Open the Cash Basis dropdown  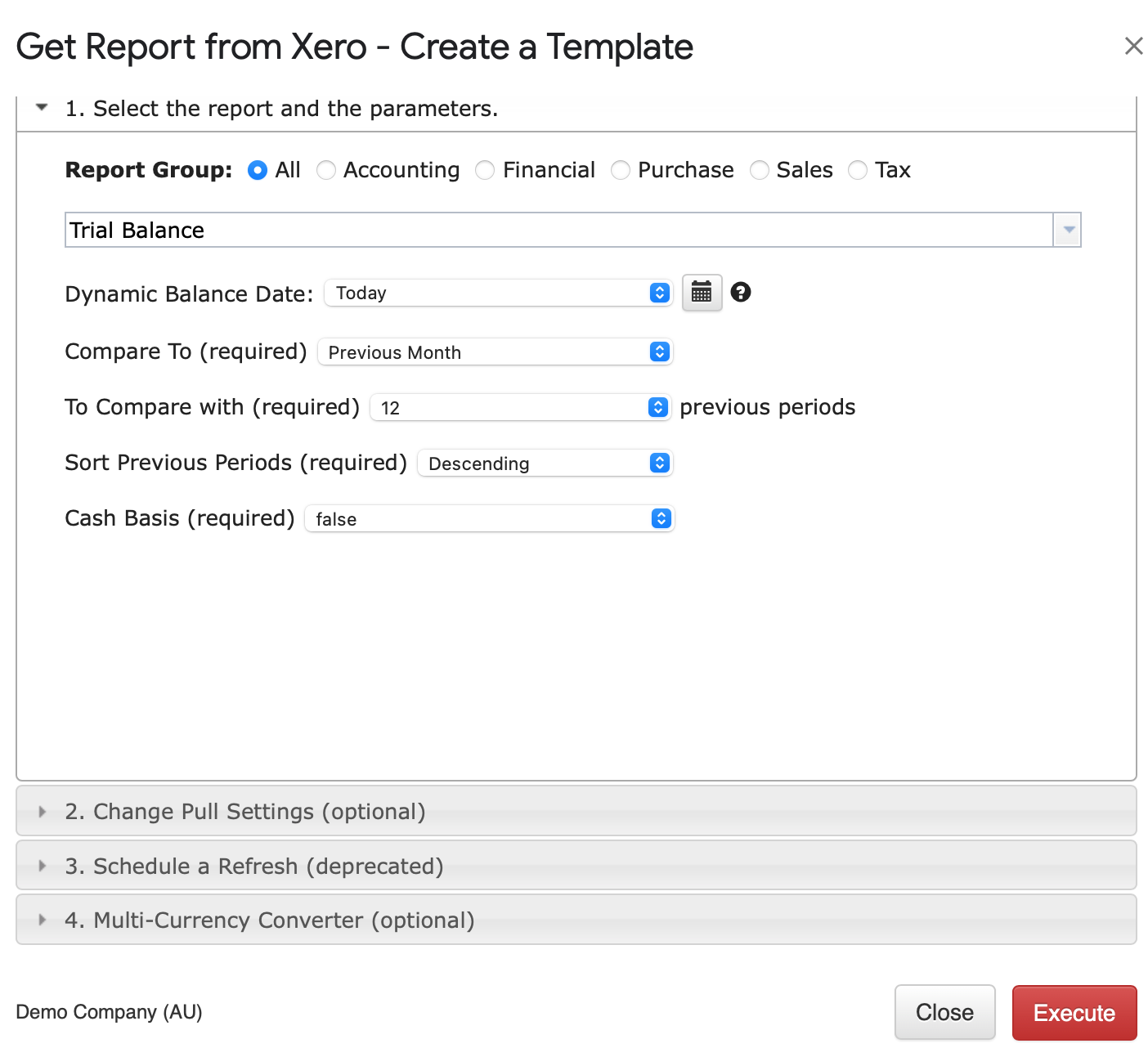(489, 518)
